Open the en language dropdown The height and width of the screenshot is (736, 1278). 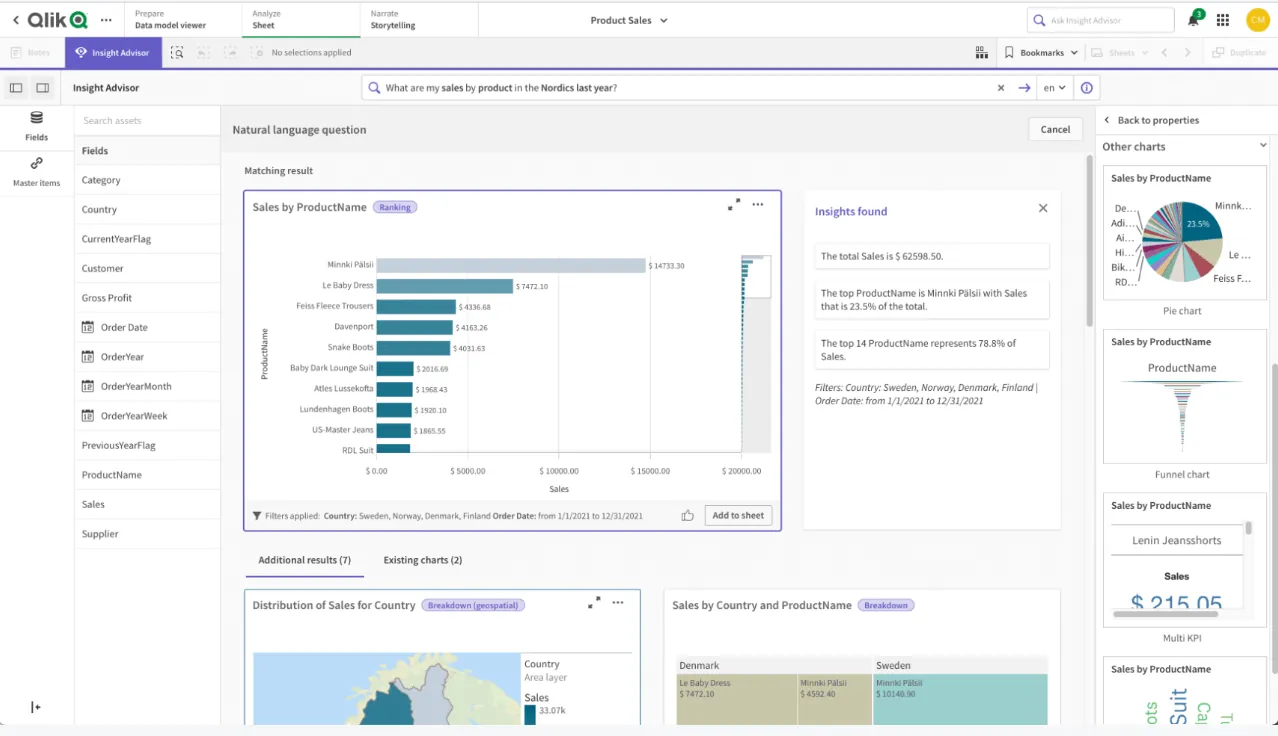1055,88
